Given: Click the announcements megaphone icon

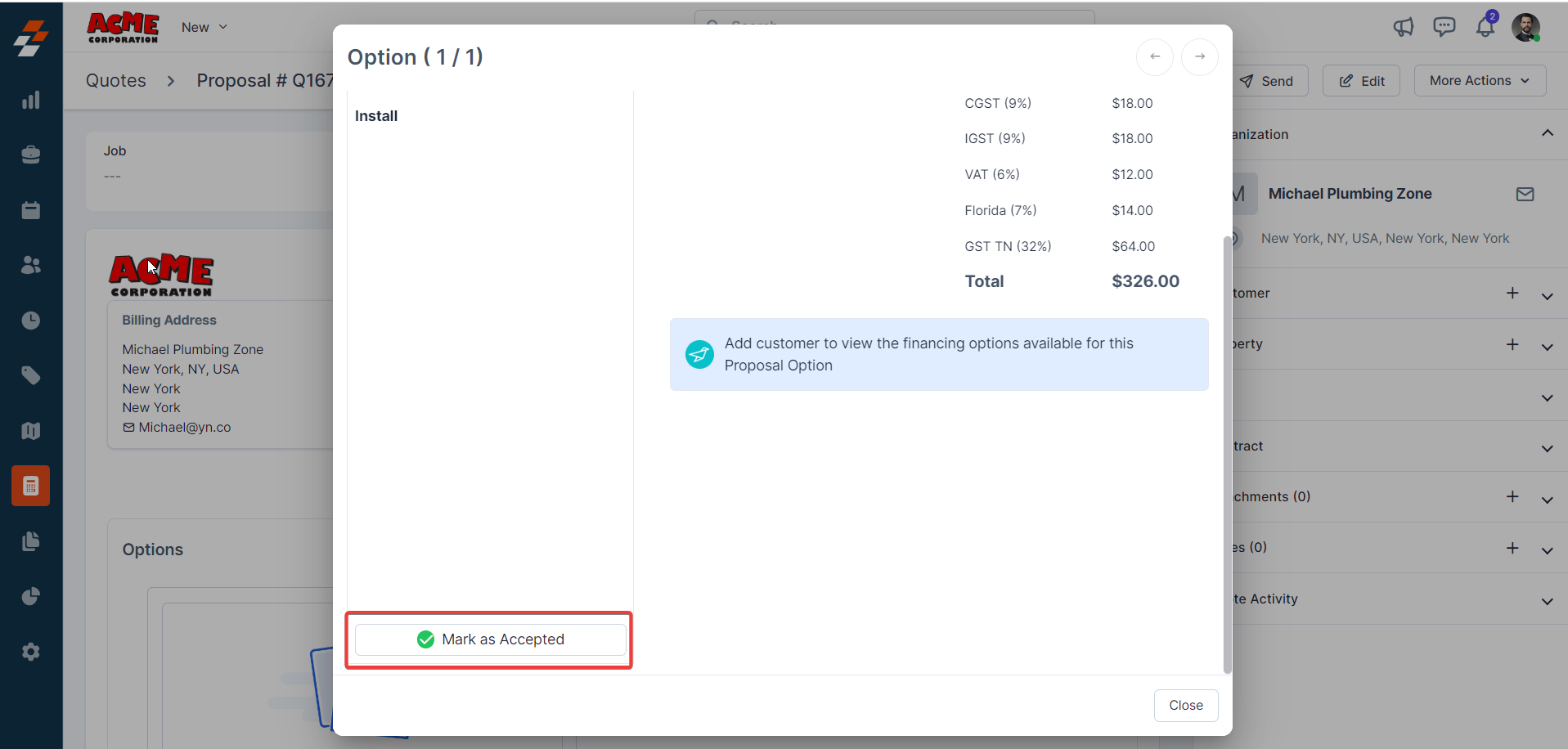Looking at the screenshot, I should [x=1404, y=27].
